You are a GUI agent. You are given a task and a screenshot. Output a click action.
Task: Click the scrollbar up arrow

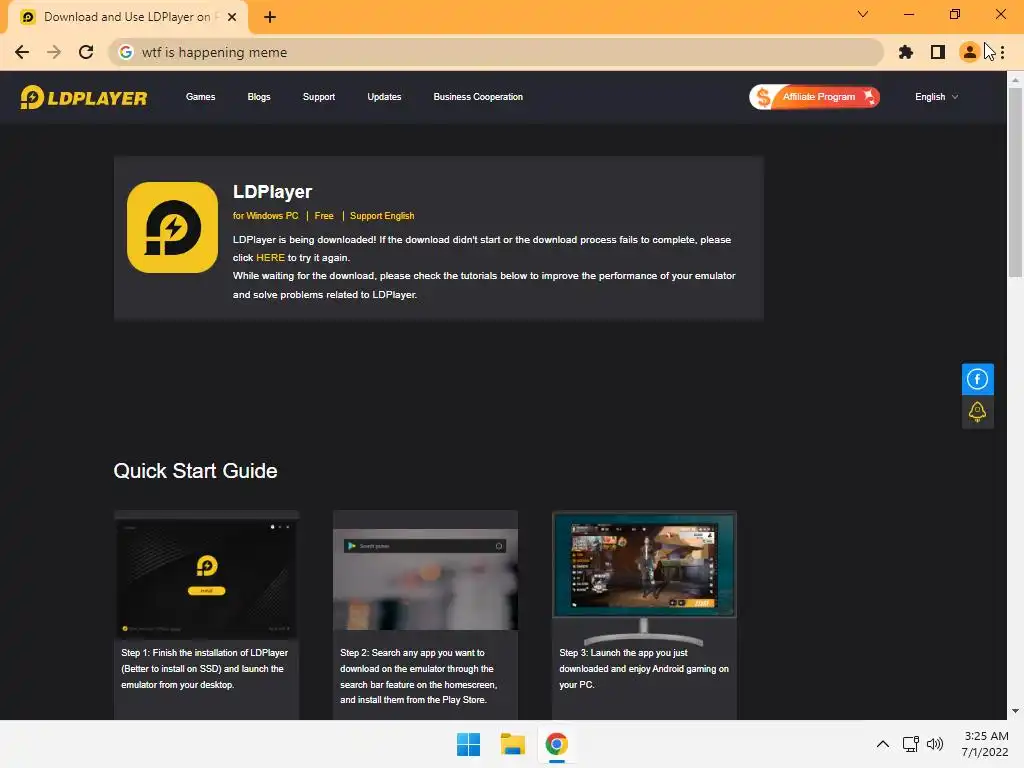click(x=1015, y=80)
